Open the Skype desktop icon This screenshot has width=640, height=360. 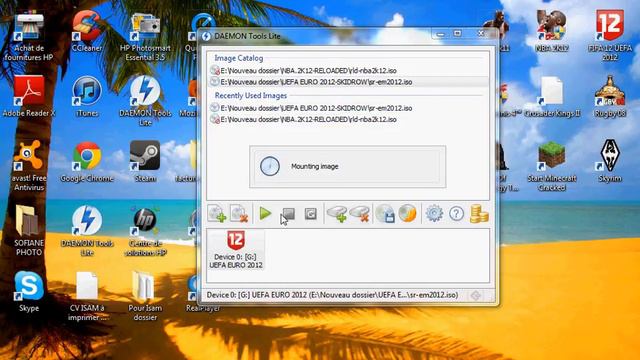click(x=29, y=292)
